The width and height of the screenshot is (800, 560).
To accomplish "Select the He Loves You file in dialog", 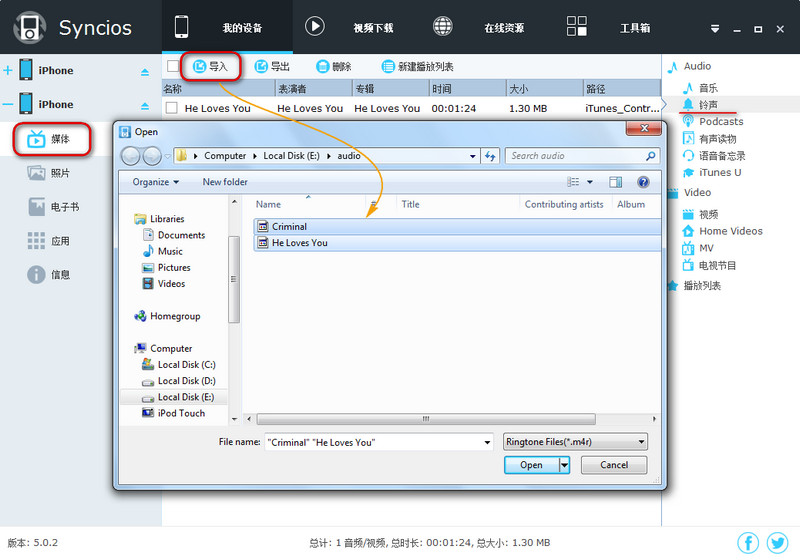I will pyautogui.click(x=457, y=243).
